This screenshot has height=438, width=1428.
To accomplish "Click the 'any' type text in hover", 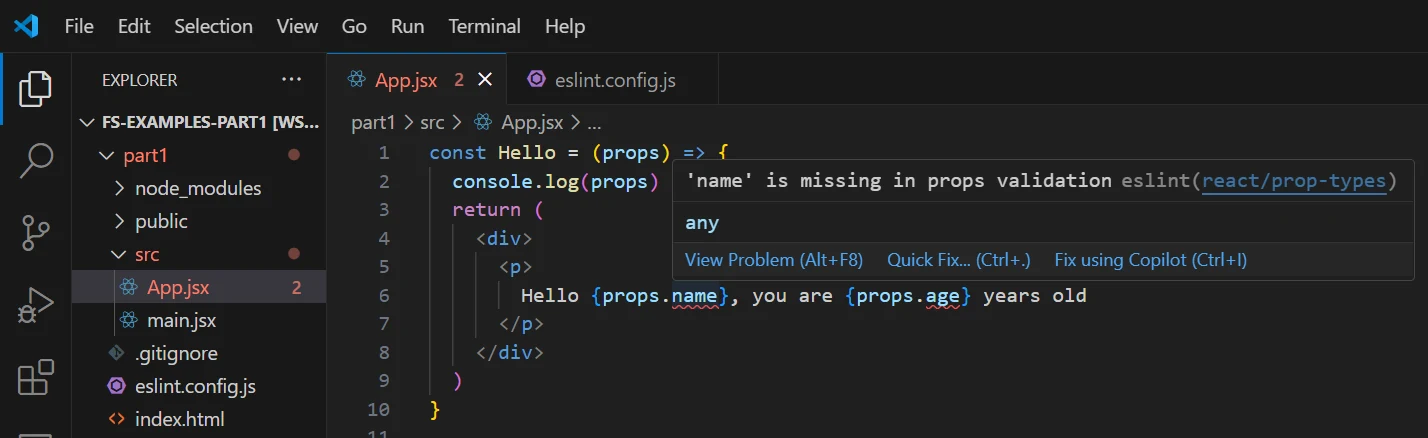I will (702, 223).
